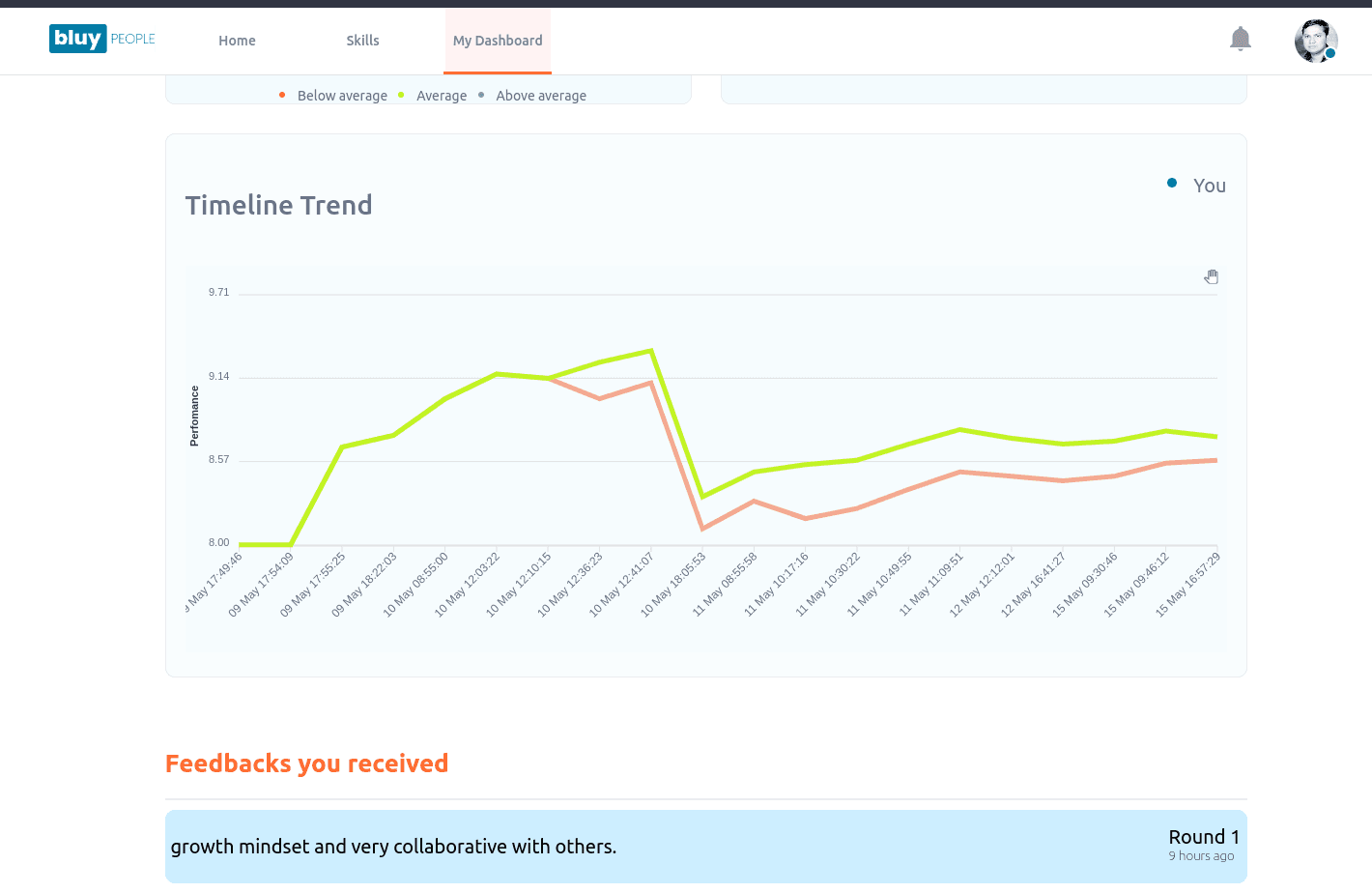Open the notifications bell

[x=1240, y=40]
